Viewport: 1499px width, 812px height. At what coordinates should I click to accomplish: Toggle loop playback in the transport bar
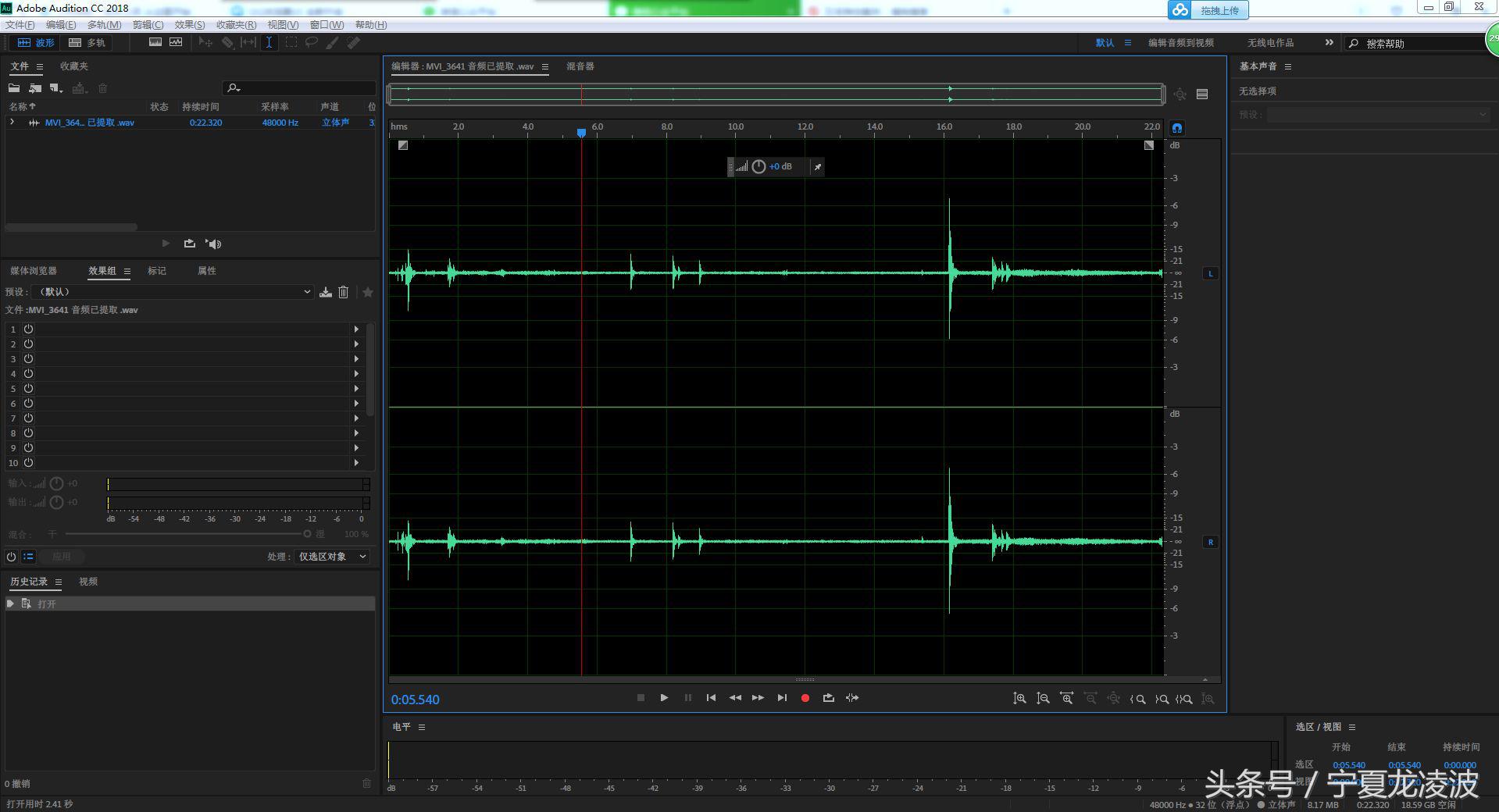(x=828, y=698)
